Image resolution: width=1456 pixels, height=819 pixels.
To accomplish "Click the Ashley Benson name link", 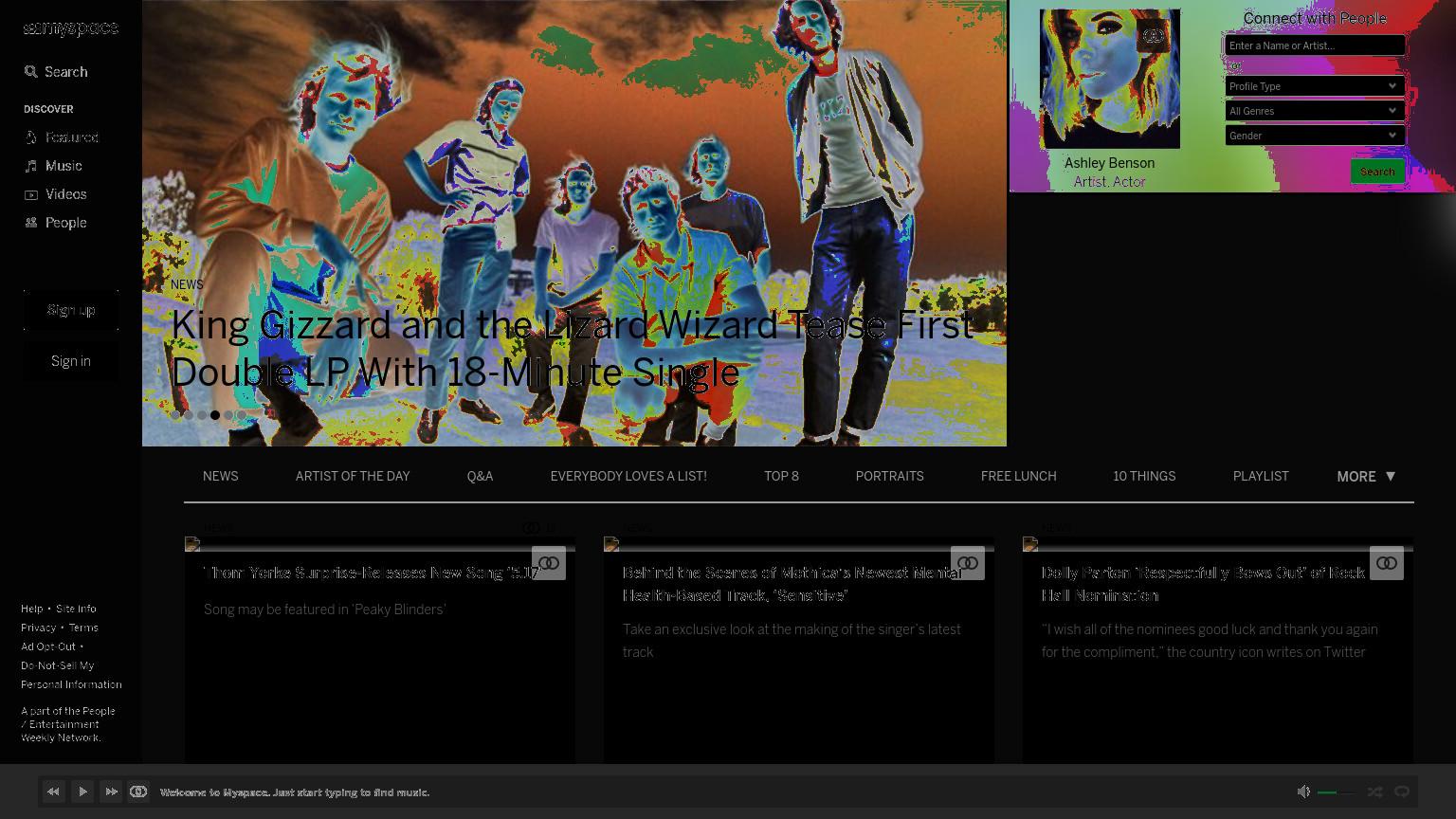I will (x=1109, y=163).
